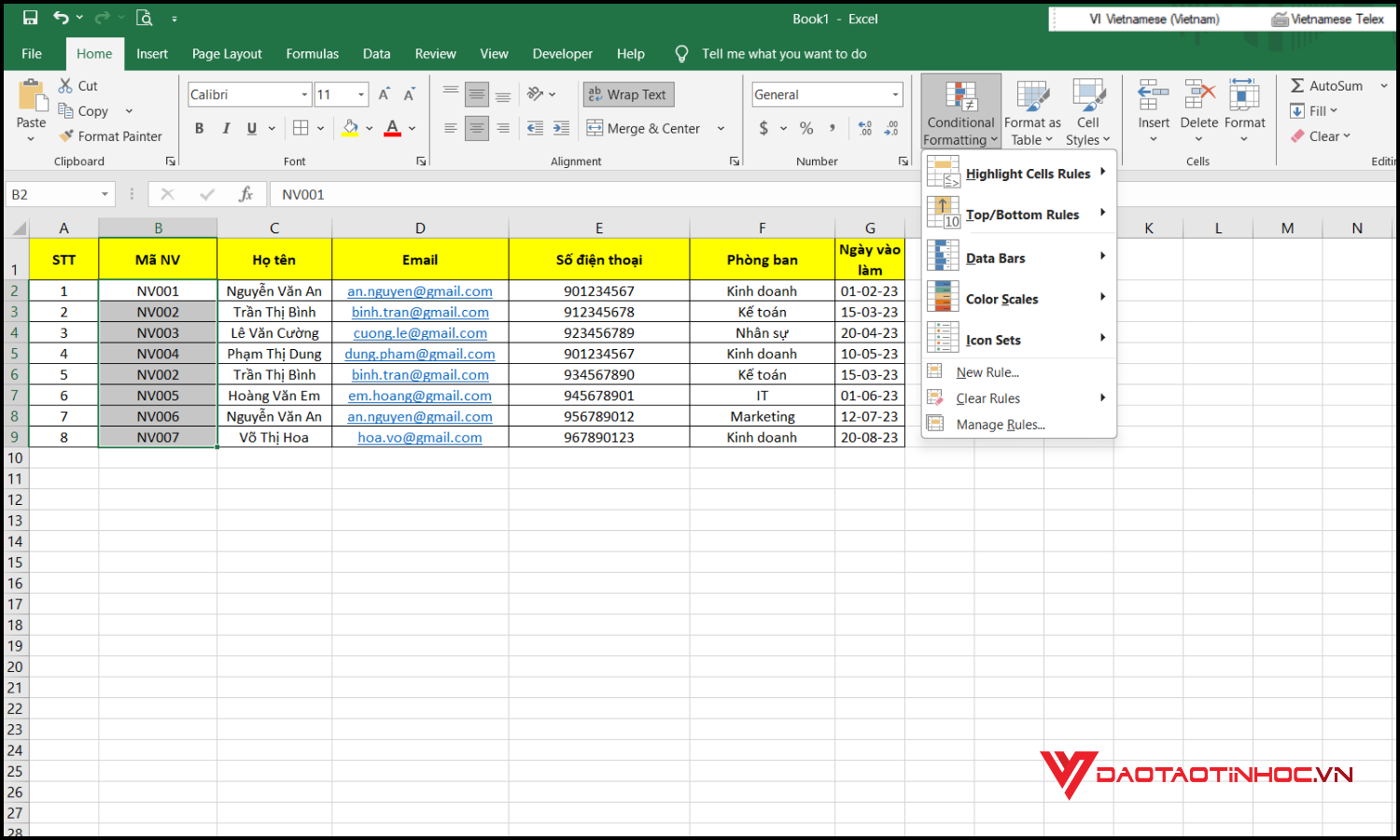Cut the selected cells
The width and height of the screenshot is (1400, 840).
point(78,86)
